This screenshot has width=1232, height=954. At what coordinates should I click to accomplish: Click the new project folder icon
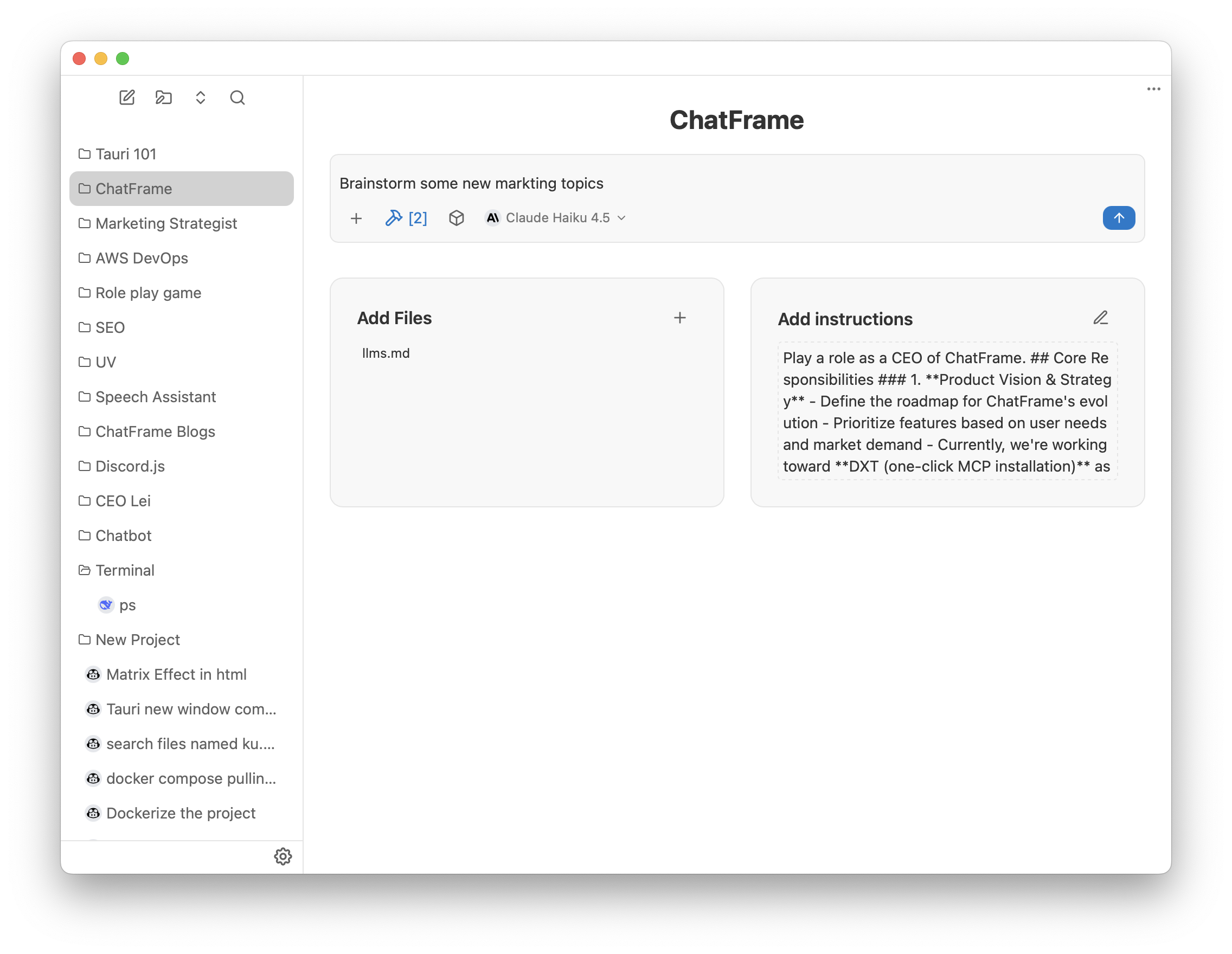[x=164, y=98]
